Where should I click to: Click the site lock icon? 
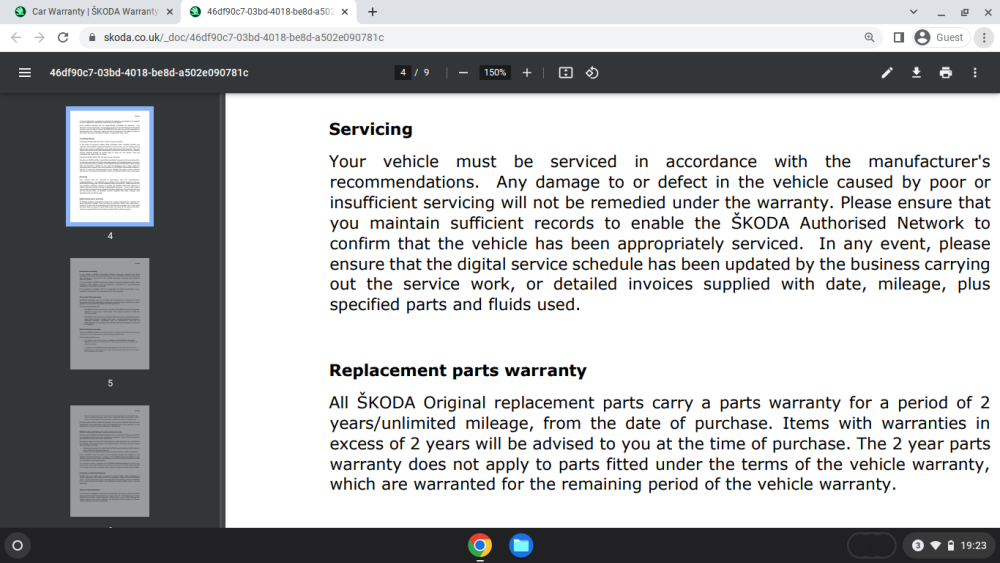pyautogui.click(x=92, y=38)
